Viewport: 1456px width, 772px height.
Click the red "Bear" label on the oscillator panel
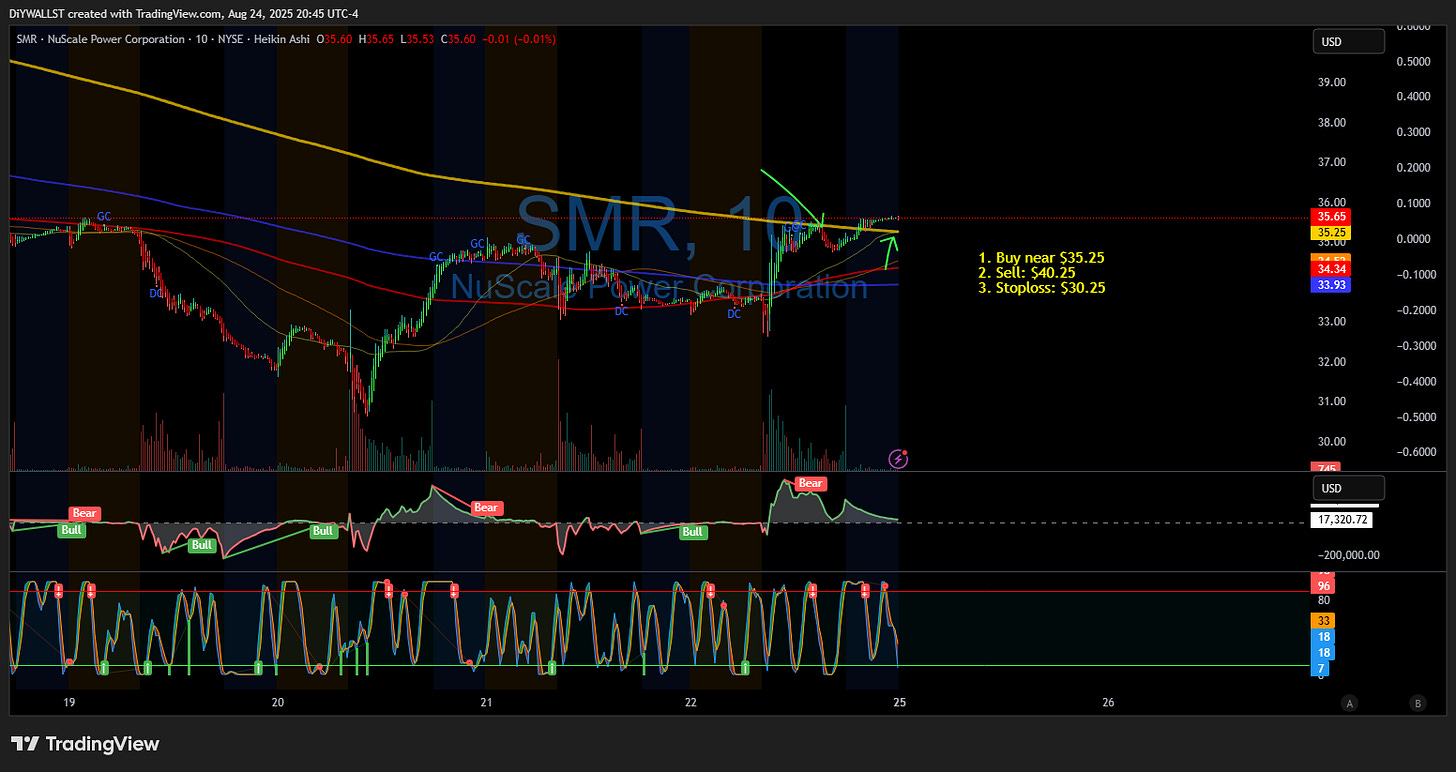point(810,483)
